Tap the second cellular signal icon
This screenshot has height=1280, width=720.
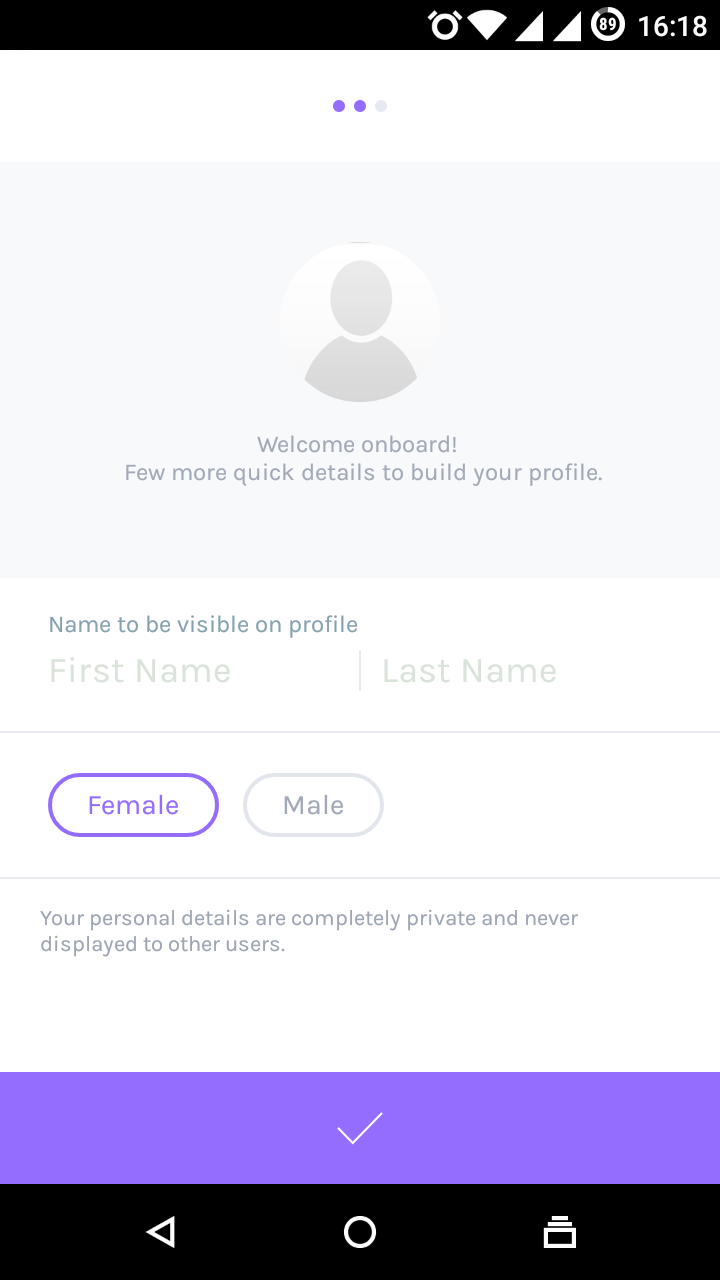click(x=567, y=24)
